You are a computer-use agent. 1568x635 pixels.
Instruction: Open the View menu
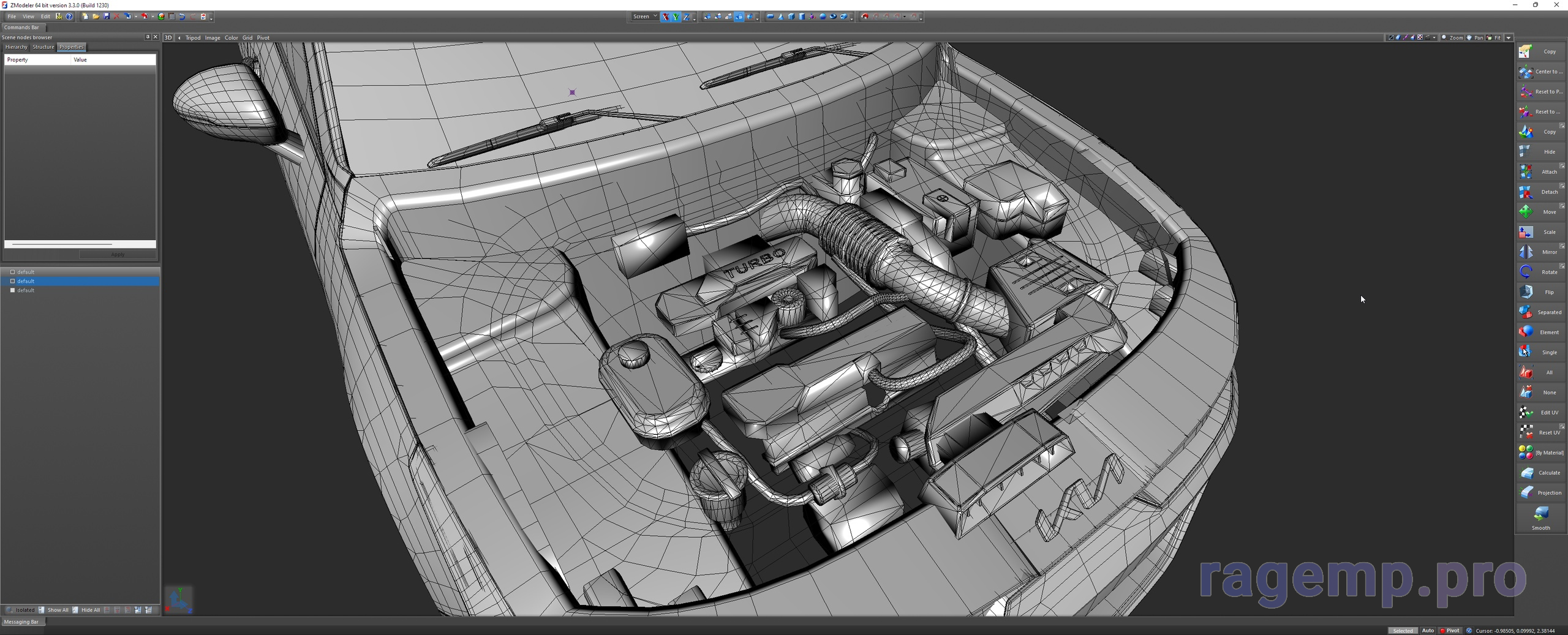click(x=28, y=17)
